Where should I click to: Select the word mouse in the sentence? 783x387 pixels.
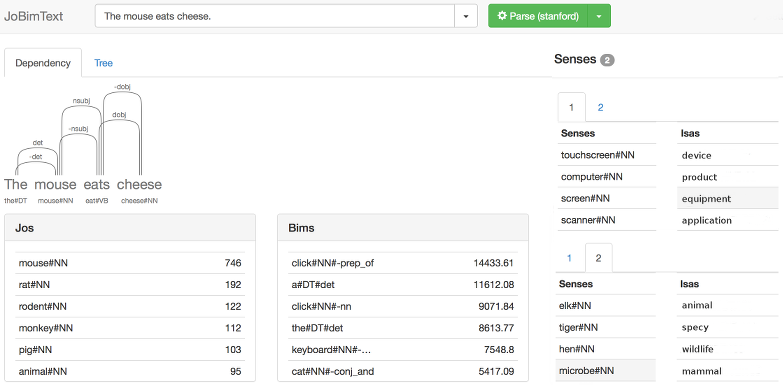55,184
